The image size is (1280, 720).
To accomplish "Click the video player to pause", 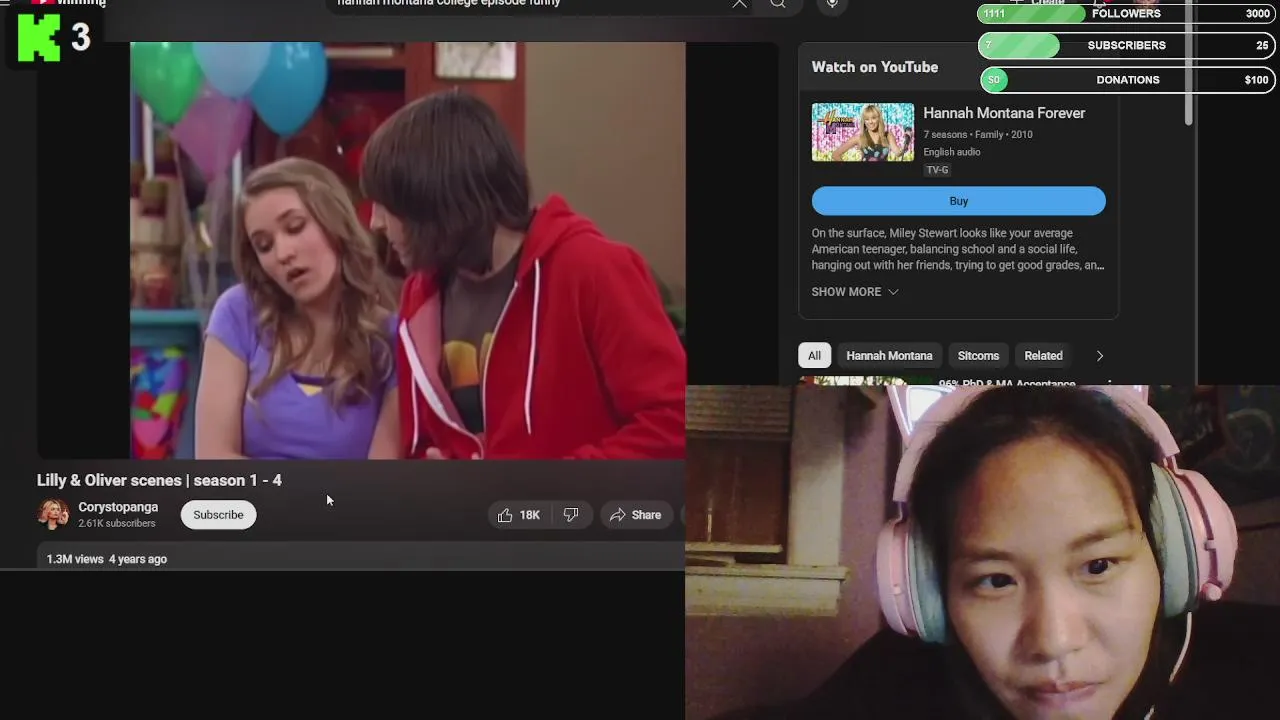I will (408, 250).
